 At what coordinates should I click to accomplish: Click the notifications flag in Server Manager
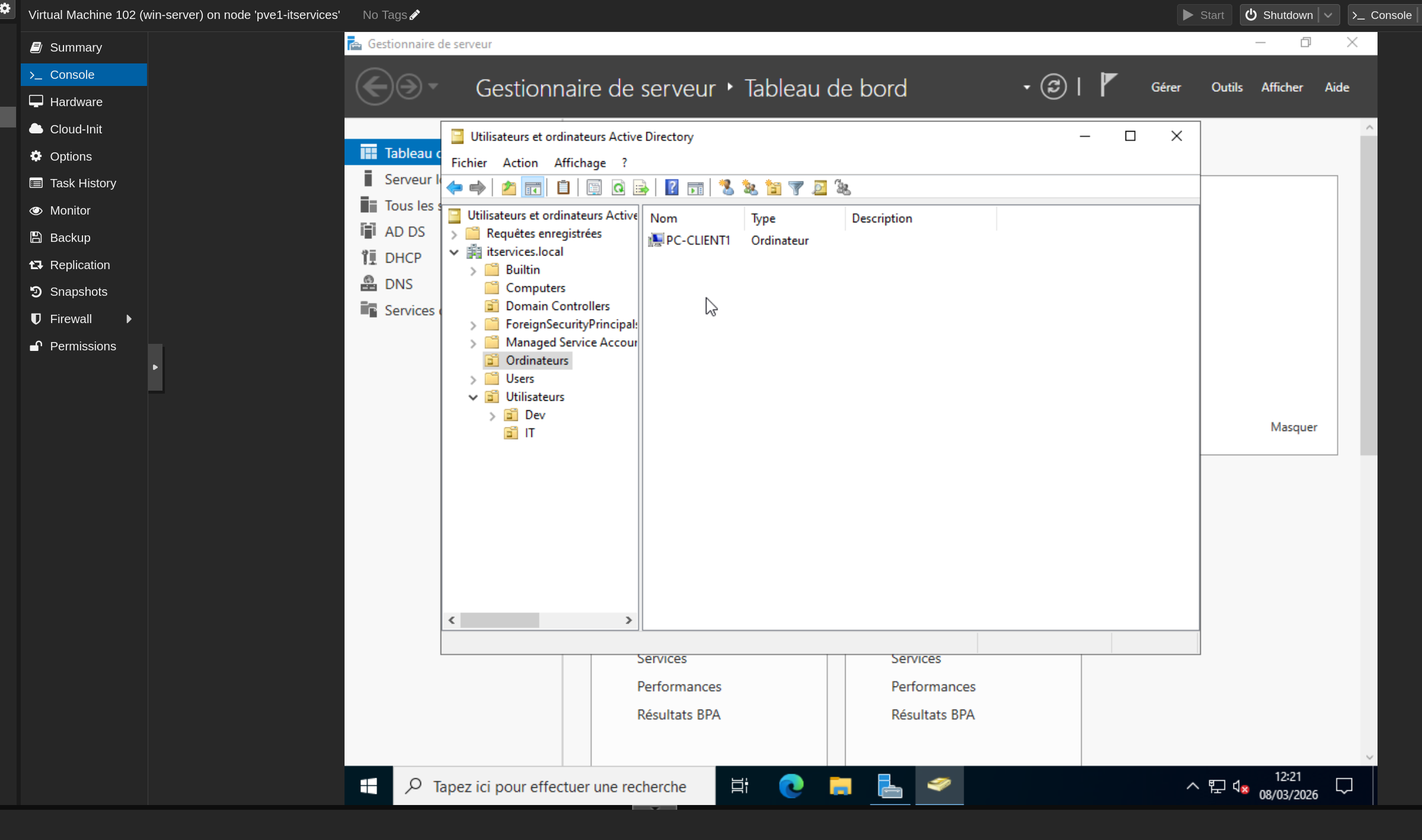coord(1108,85)
